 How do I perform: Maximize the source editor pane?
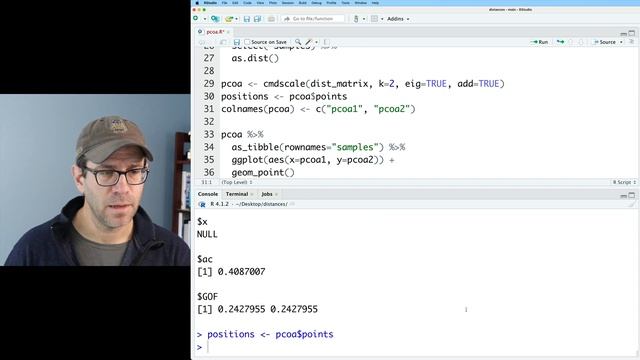point(632,33)
